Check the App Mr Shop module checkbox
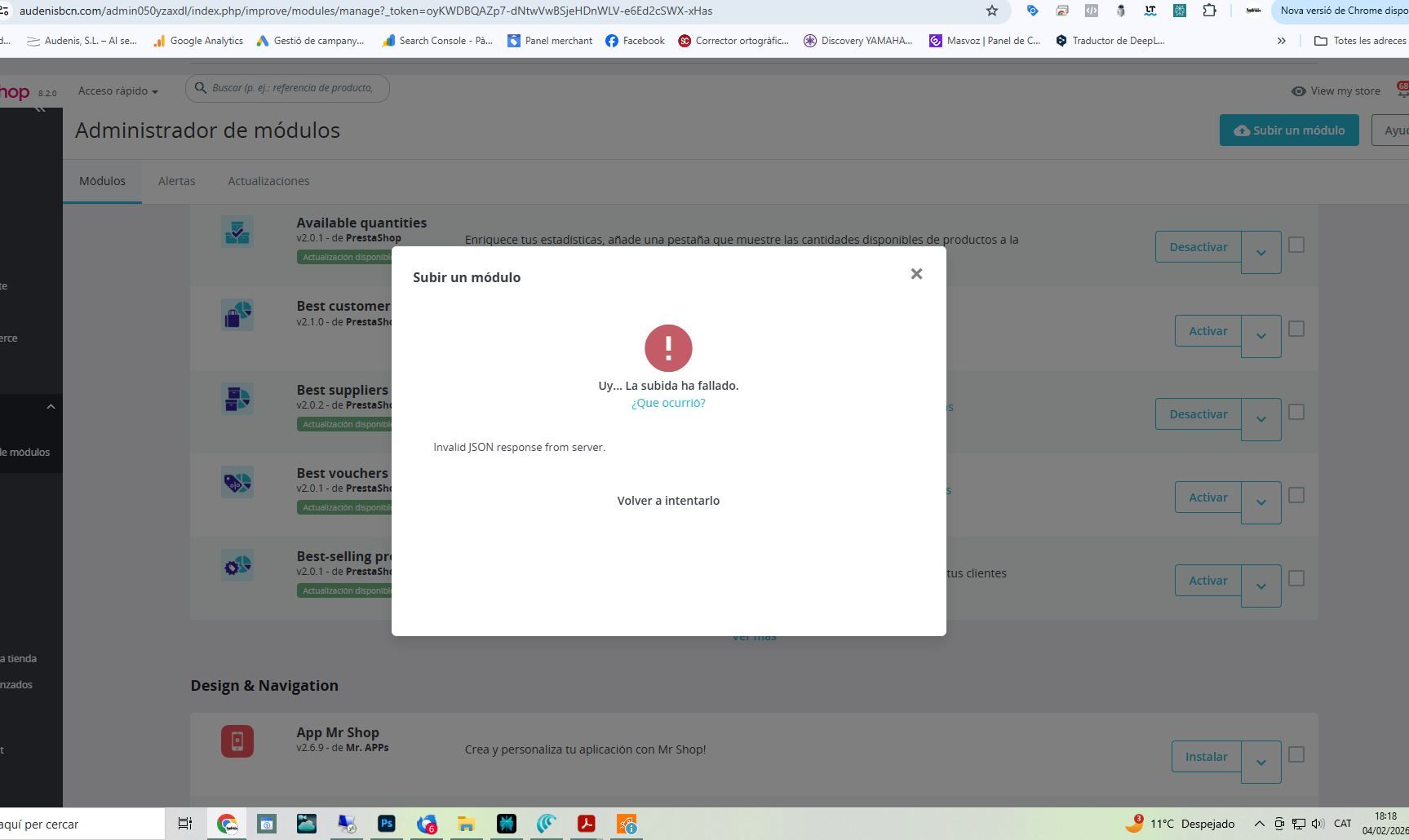 coord(1296,754)
